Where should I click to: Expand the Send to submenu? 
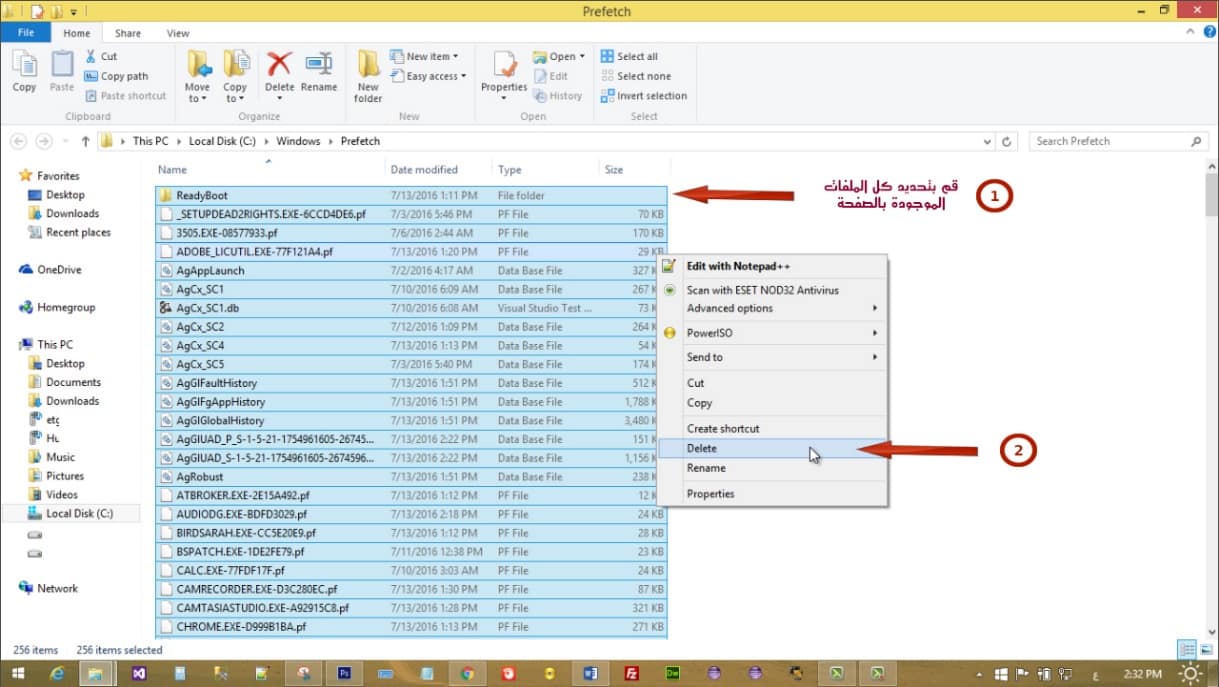pyautogui.click(x=772, y=357)
